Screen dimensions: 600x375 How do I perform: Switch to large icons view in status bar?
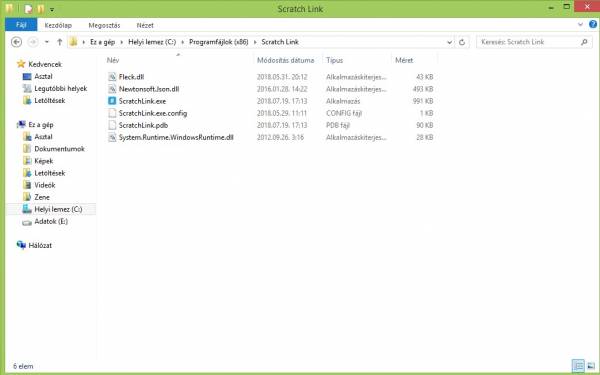tap(591, 366)
